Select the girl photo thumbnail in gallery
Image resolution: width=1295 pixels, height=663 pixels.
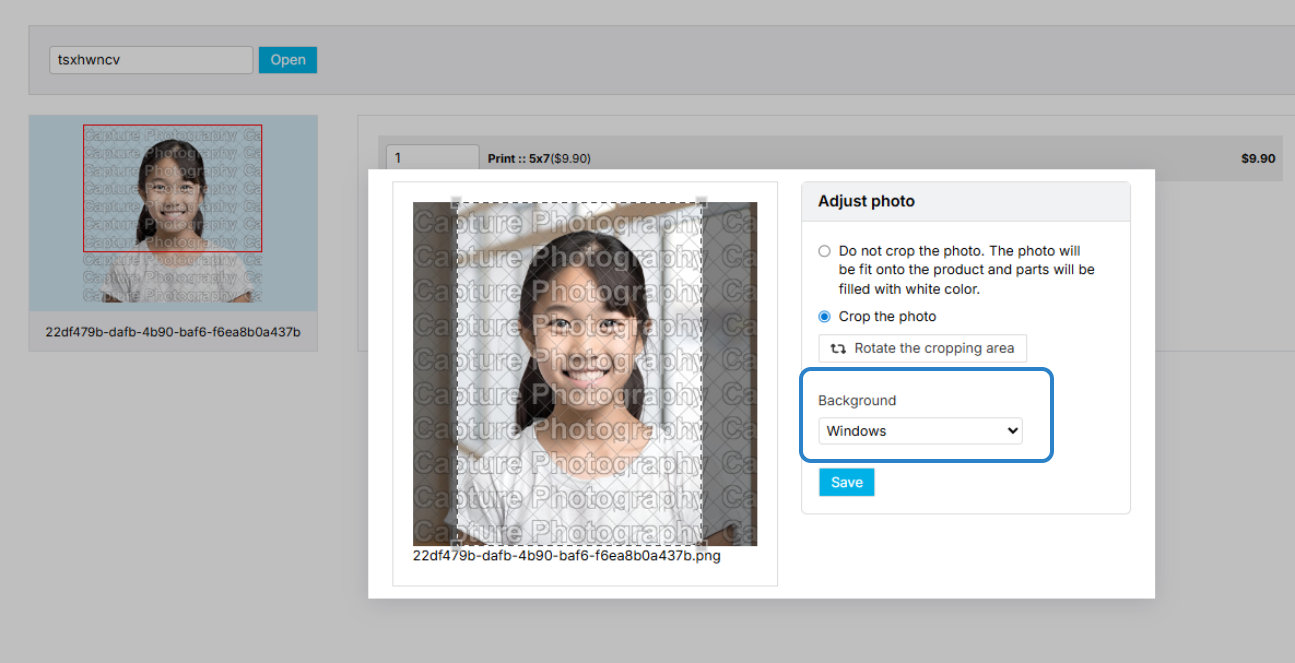[x=173, y=213]
